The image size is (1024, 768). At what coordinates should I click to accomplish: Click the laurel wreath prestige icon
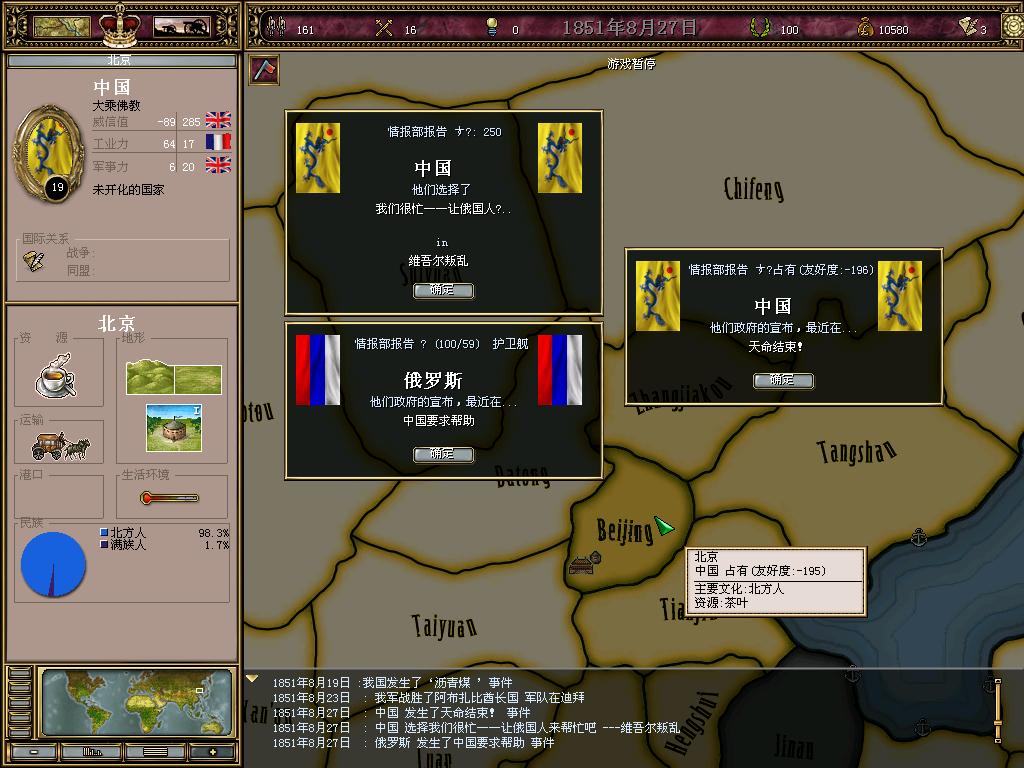(760, 27)
